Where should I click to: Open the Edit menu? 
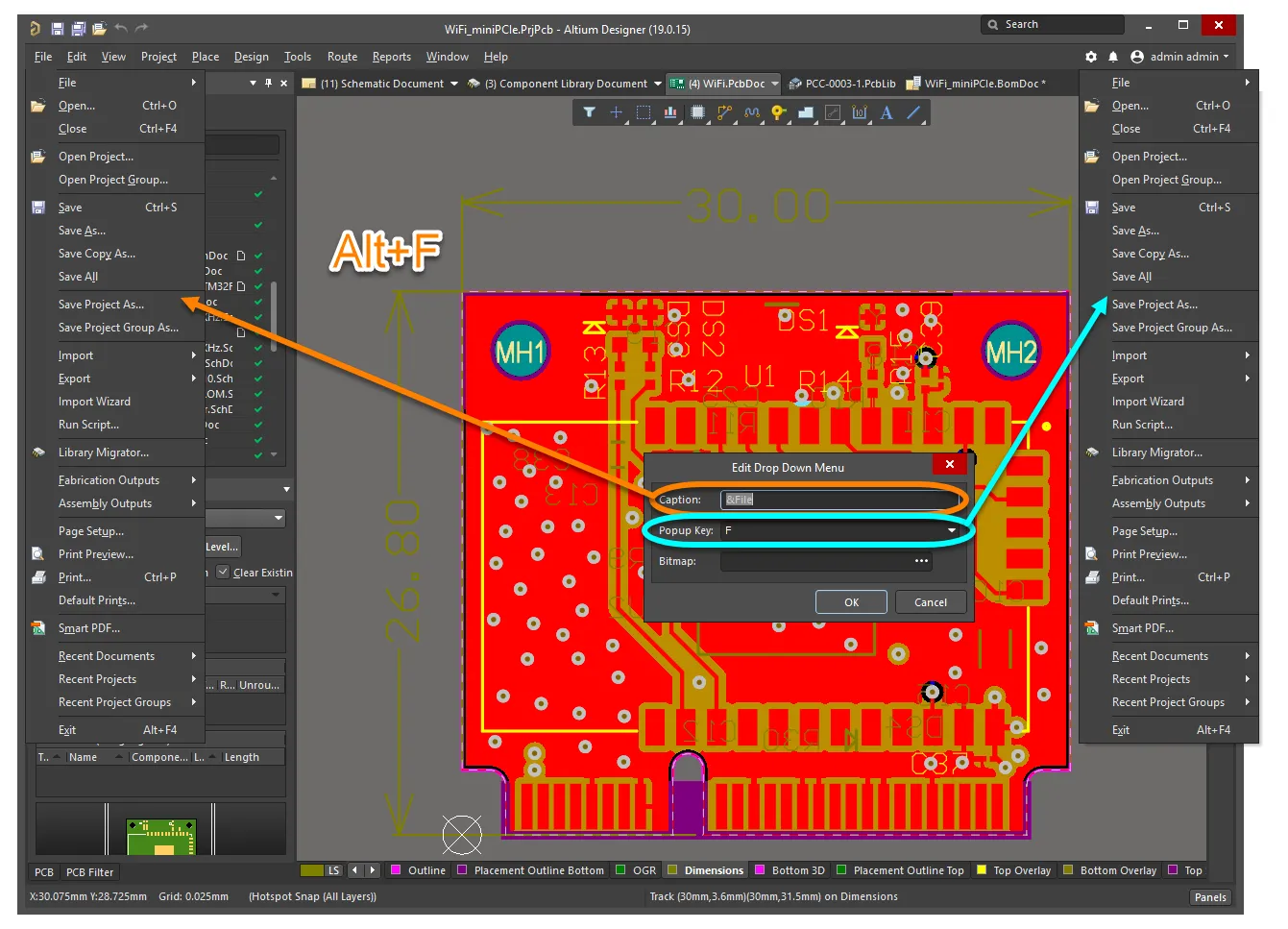[x=77, y=57]
